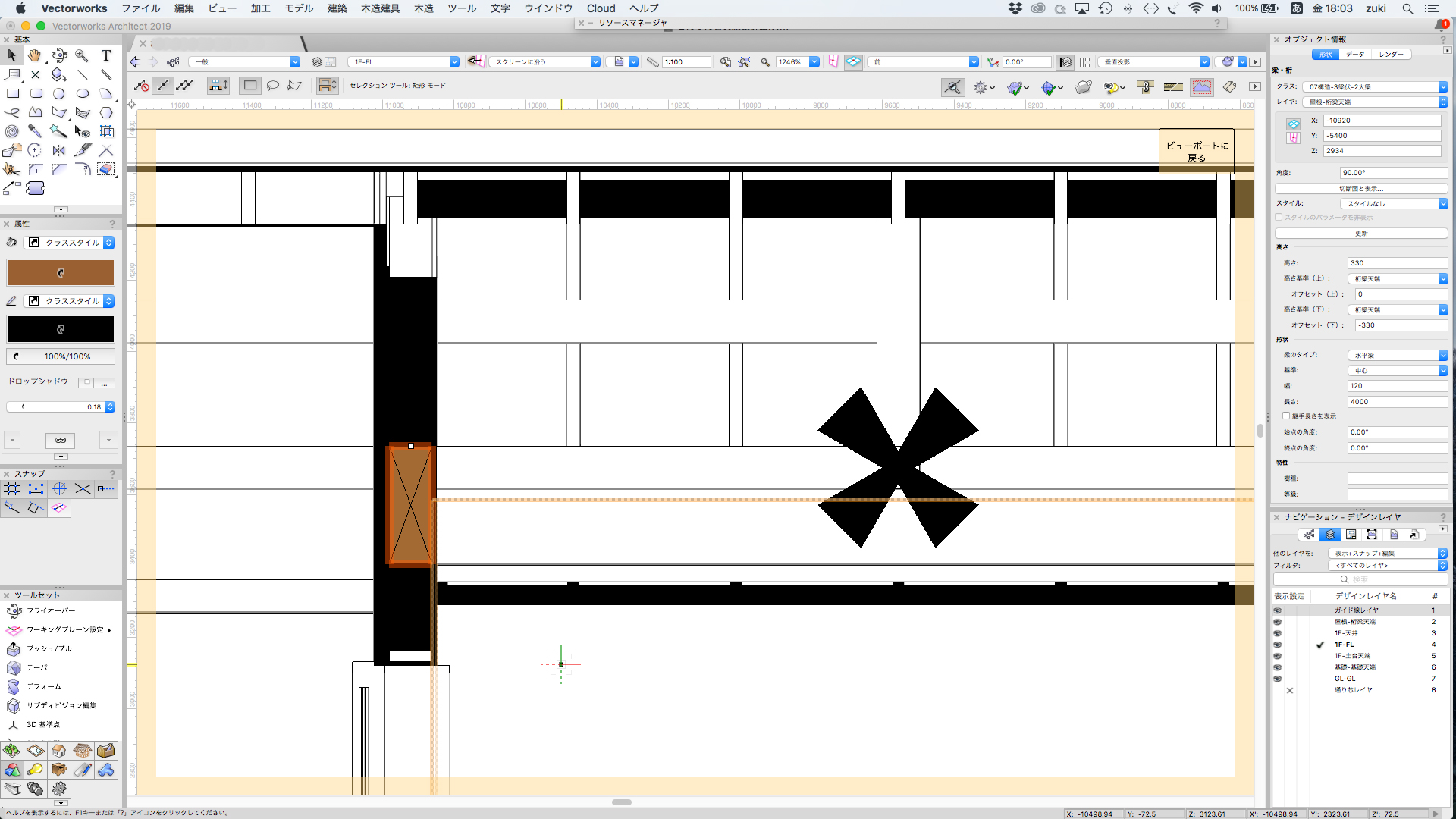
Task: Select the 1F-土台天端 layer row
Action: pos(1361,656)
